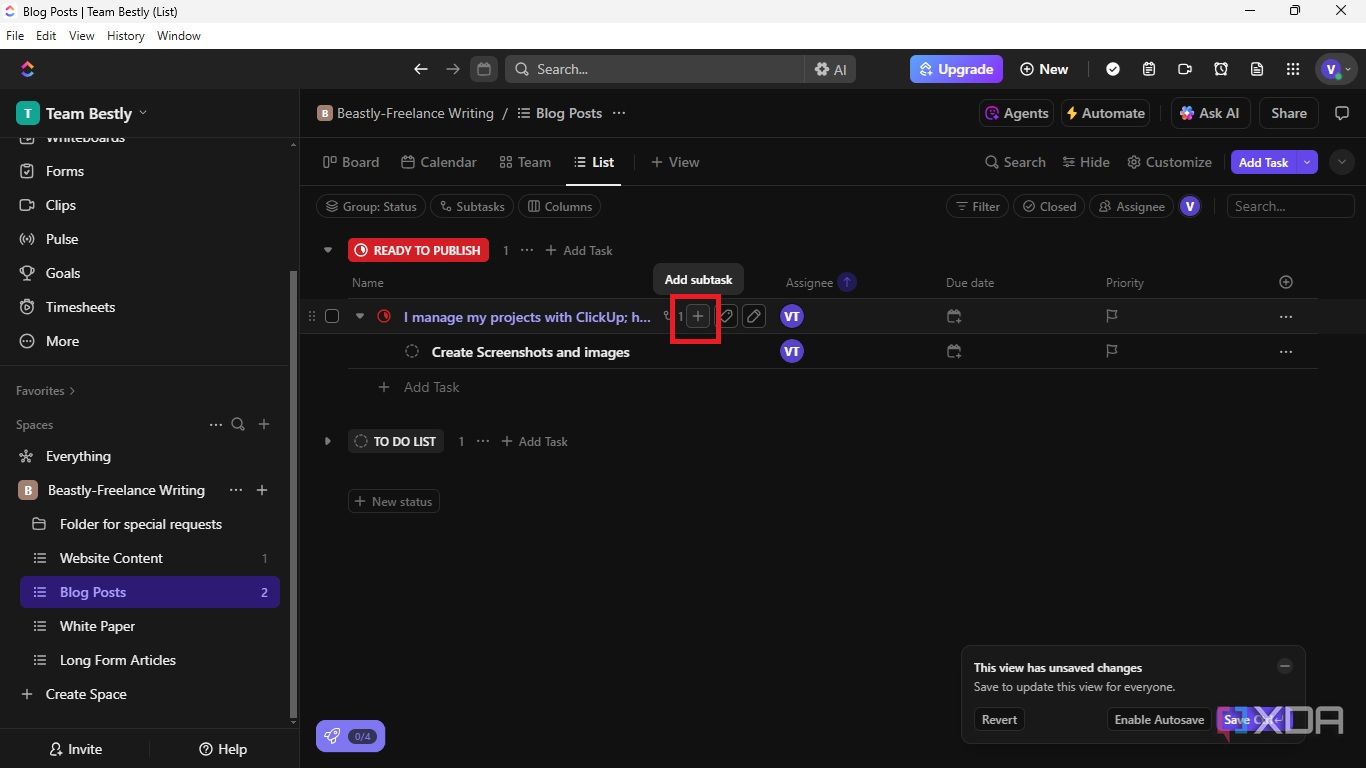Open the onboarding rocket 0/4 widget
The image size is (1366, 768).
(x=350, y=736)
